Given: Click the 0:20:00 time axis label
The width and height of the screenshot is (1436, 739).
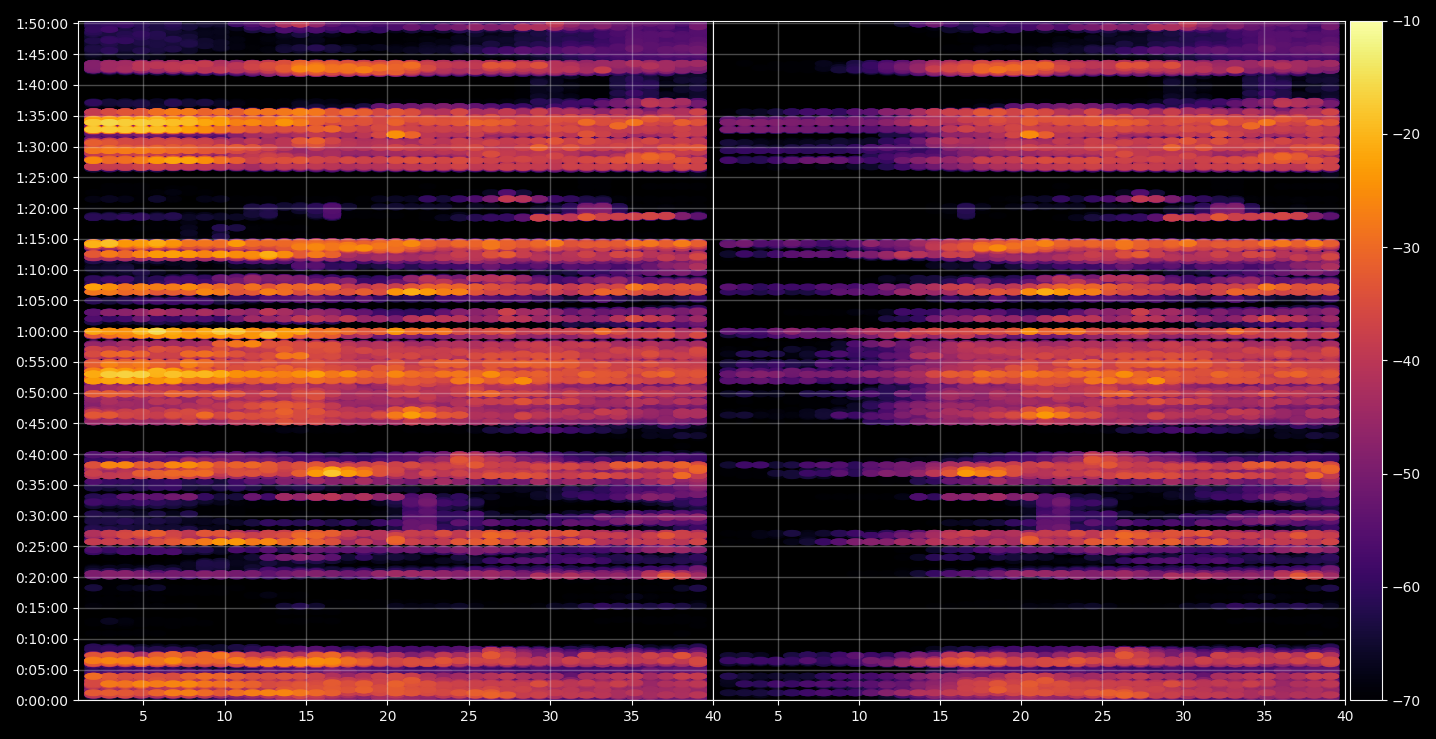Looking at the screenshot, I should [42, 578].
